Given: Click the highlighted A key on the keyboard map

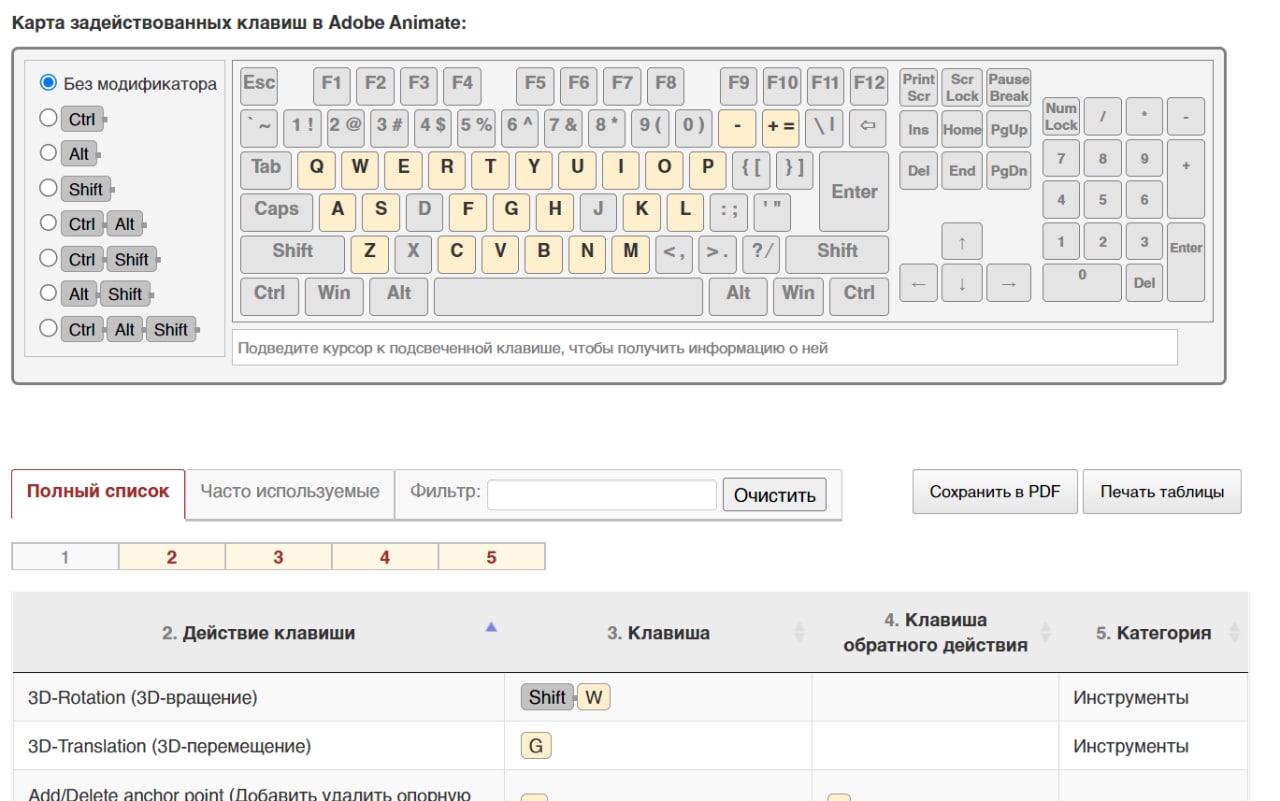Looking at the screenshot, I should pos(338,211).
